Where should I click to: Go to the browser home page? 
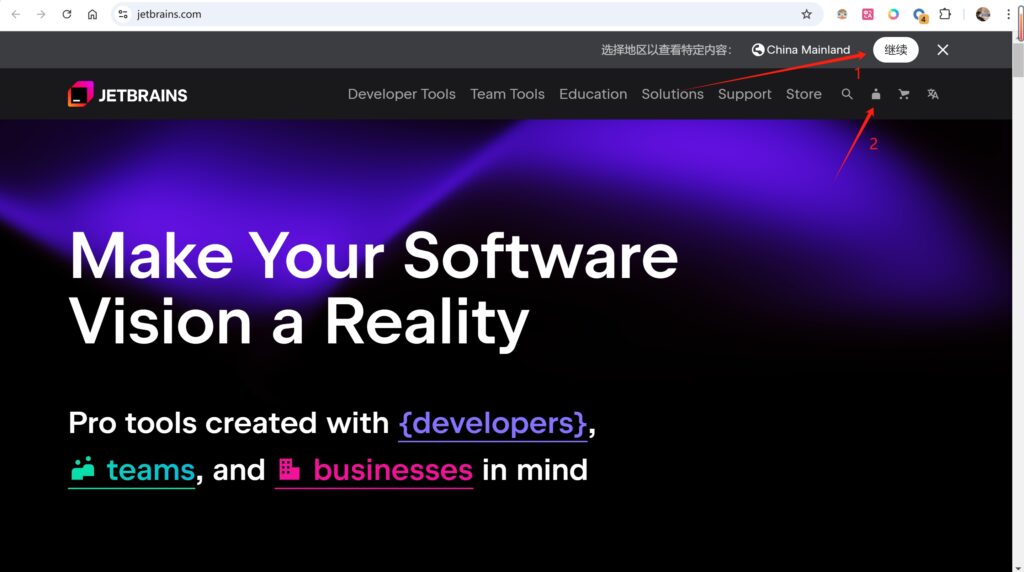point(92,14)
